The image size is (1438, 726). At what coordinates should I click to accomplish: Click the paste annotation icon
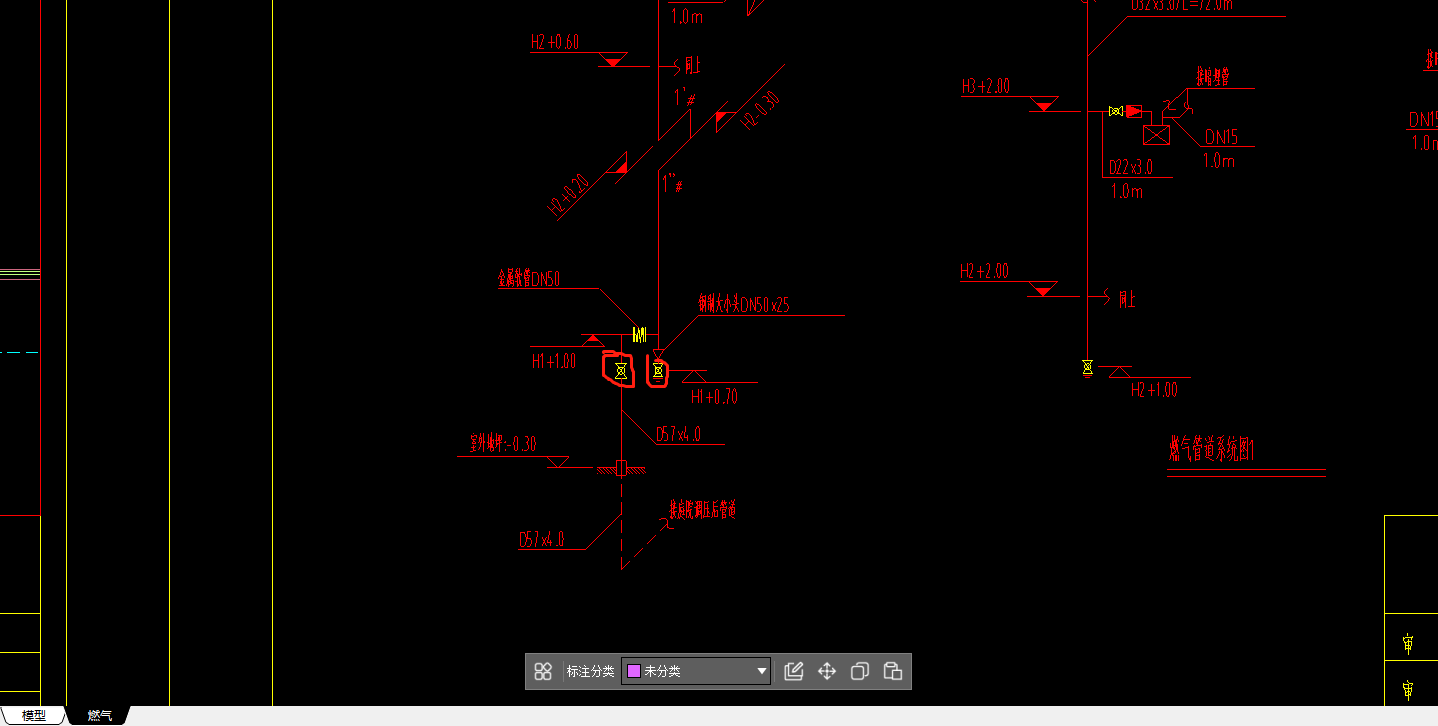tap(893, 671)
